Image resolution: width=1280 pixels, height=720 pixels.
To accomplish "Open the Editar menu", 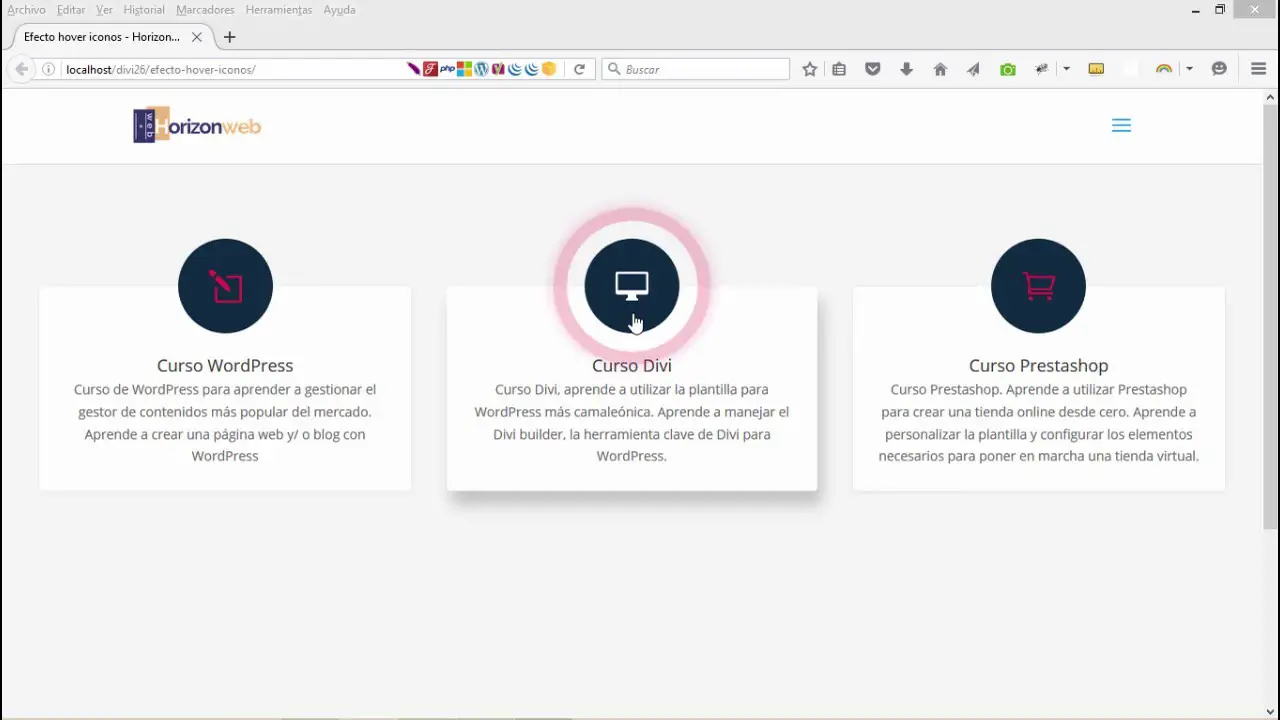I will pyautogui.click(x=71, y=10).
